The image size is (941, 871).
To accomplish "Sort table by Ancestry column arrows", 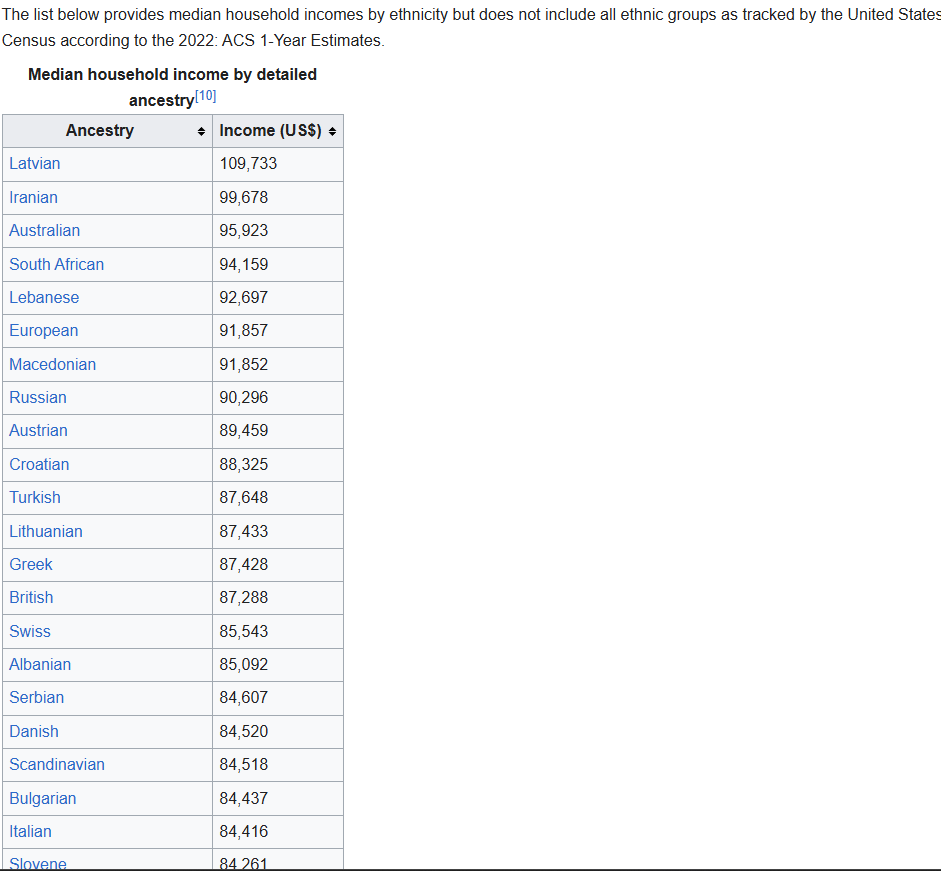I will click(201, 131).
